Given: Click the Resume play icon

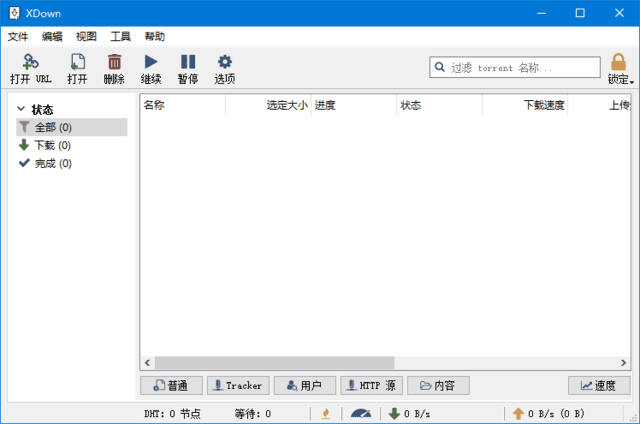Looking at the screenshot, I should [150, 62].
